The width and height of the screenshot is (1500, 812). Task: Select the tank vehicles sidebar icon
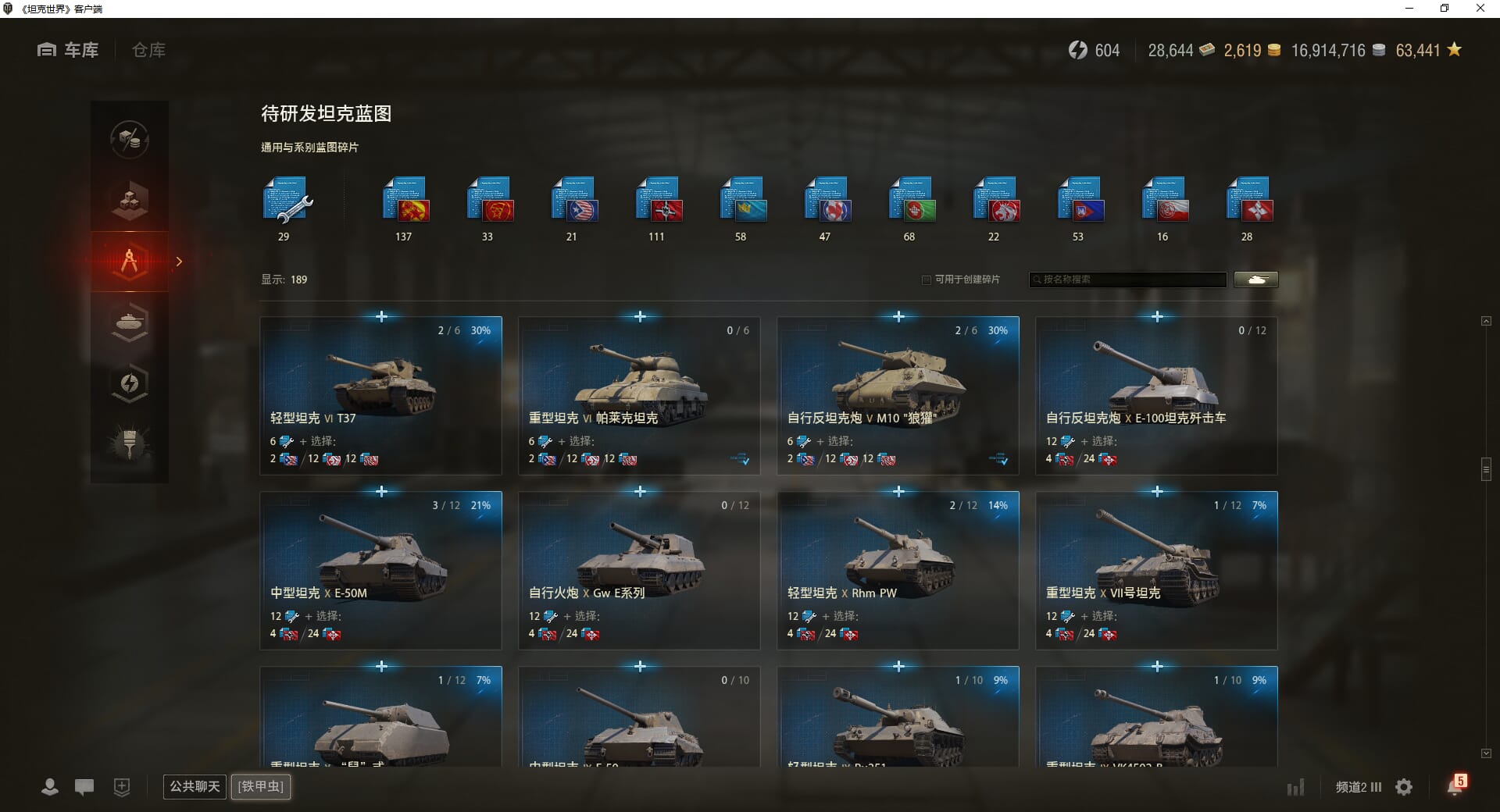(130, 322)
